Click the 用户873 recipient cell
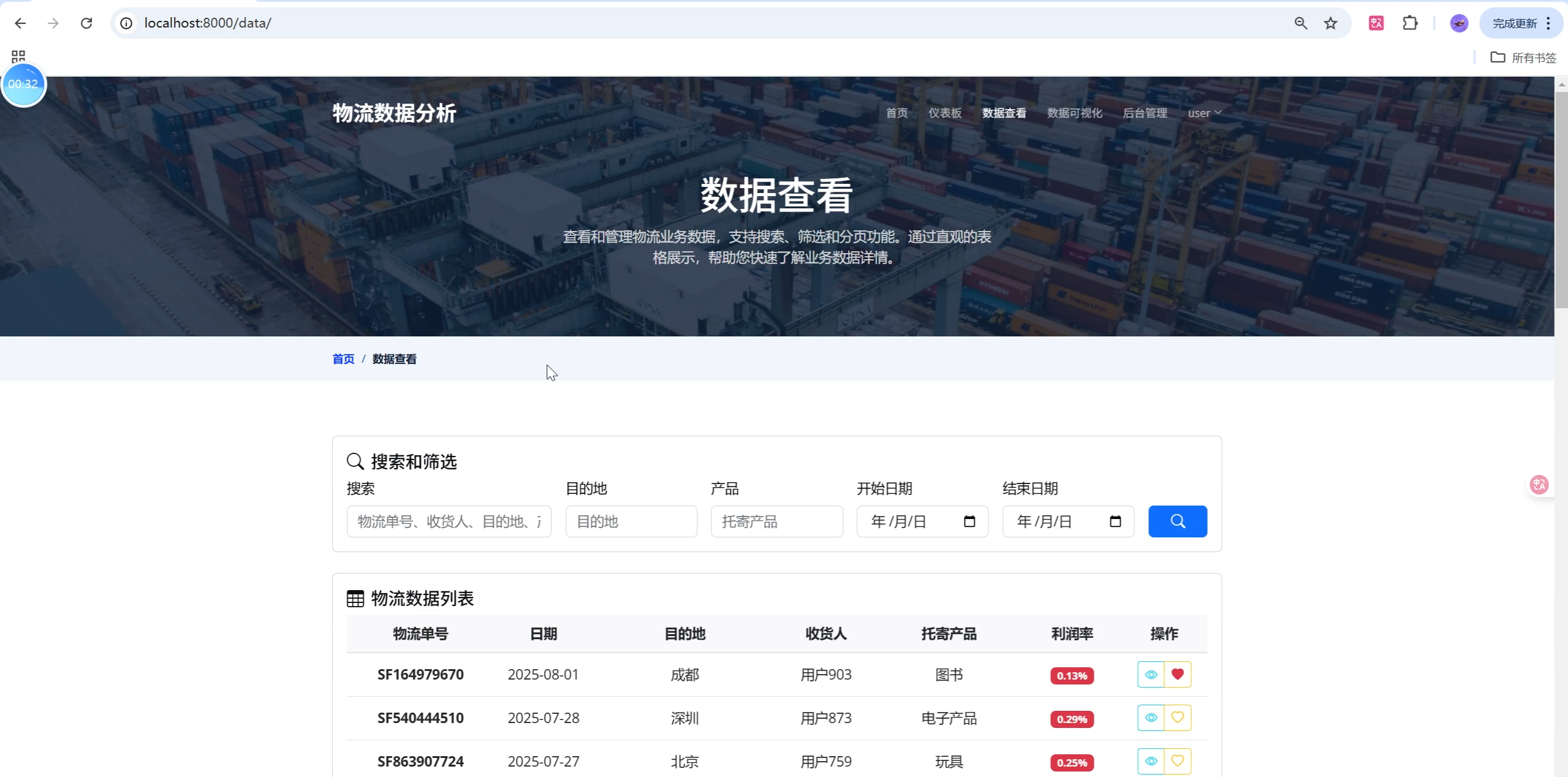Viewport: 1568px width, 777px height. [826, 718]
